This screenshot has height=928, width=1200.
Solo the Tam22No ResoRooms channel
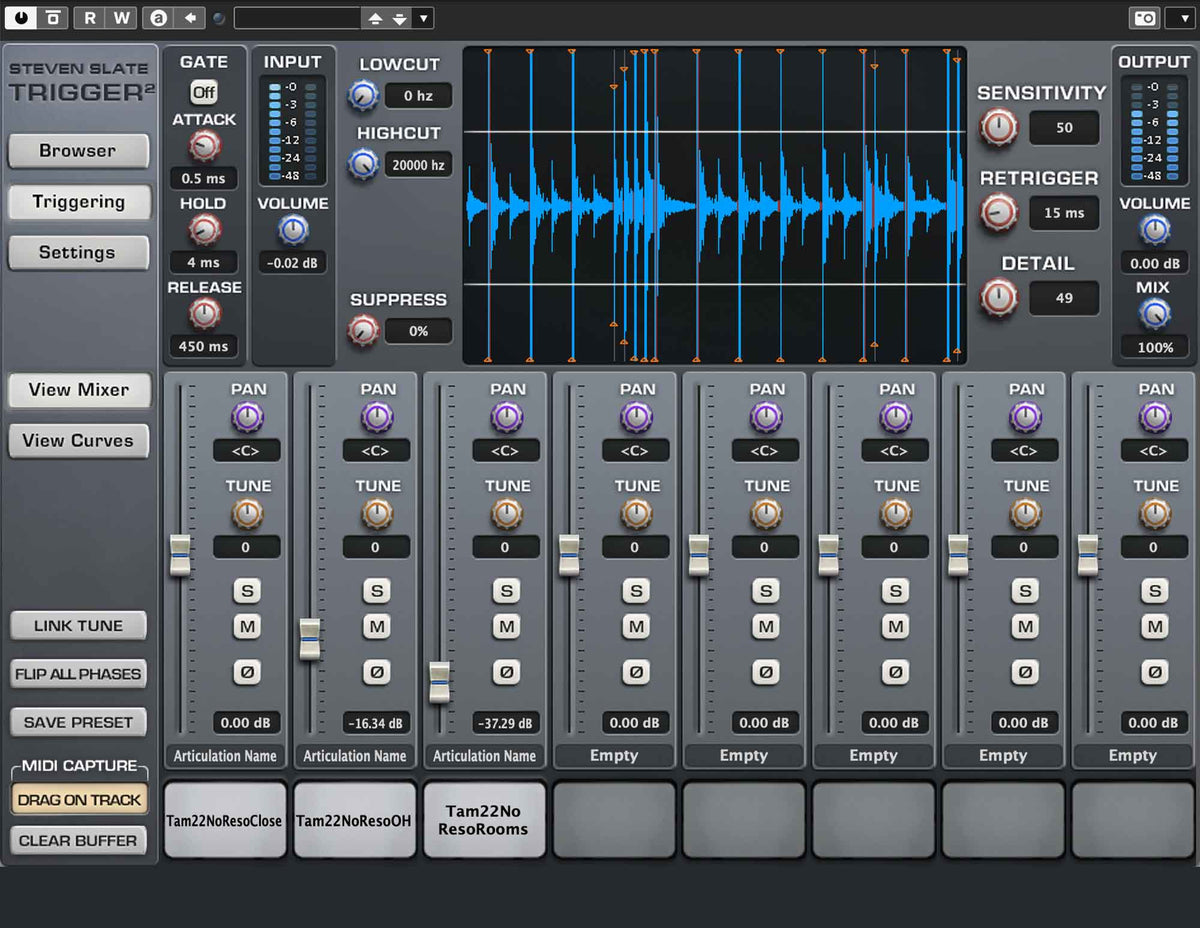point(506,590)
